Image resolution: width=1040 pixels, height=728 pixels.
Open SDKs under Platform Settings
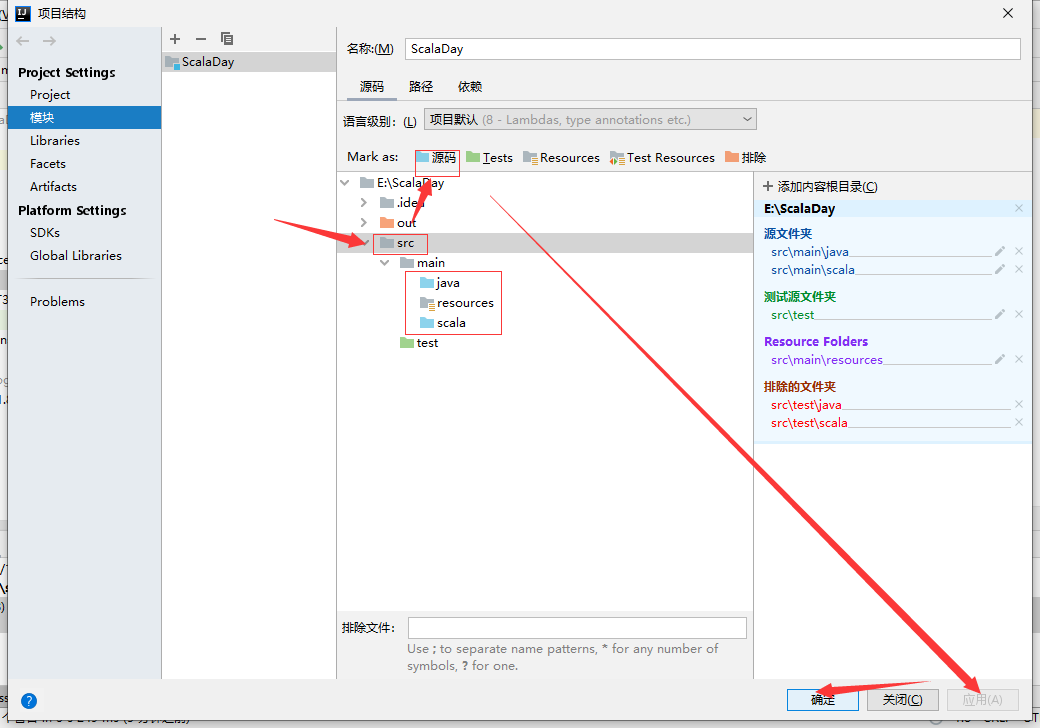click(44, 233)
